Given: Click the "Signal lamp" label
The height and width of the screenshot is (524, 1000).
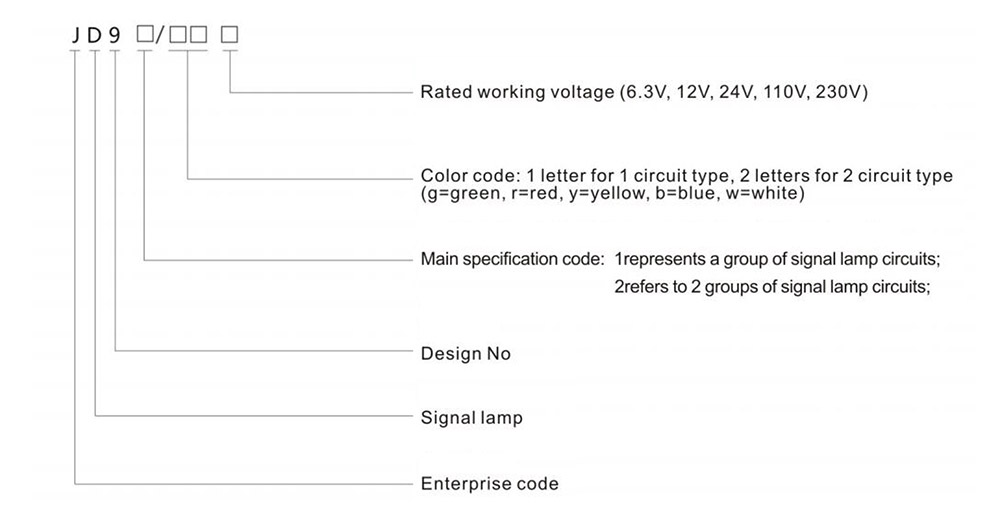Looking at the screenshot, I should tap(471, 417).
